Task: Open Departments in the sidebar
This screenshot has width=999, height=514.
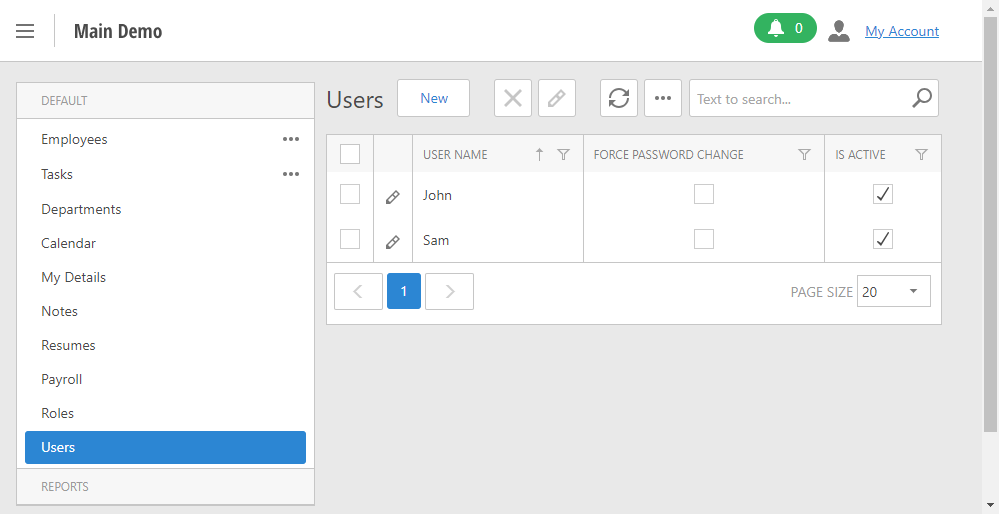Action: tap(81, 210)
